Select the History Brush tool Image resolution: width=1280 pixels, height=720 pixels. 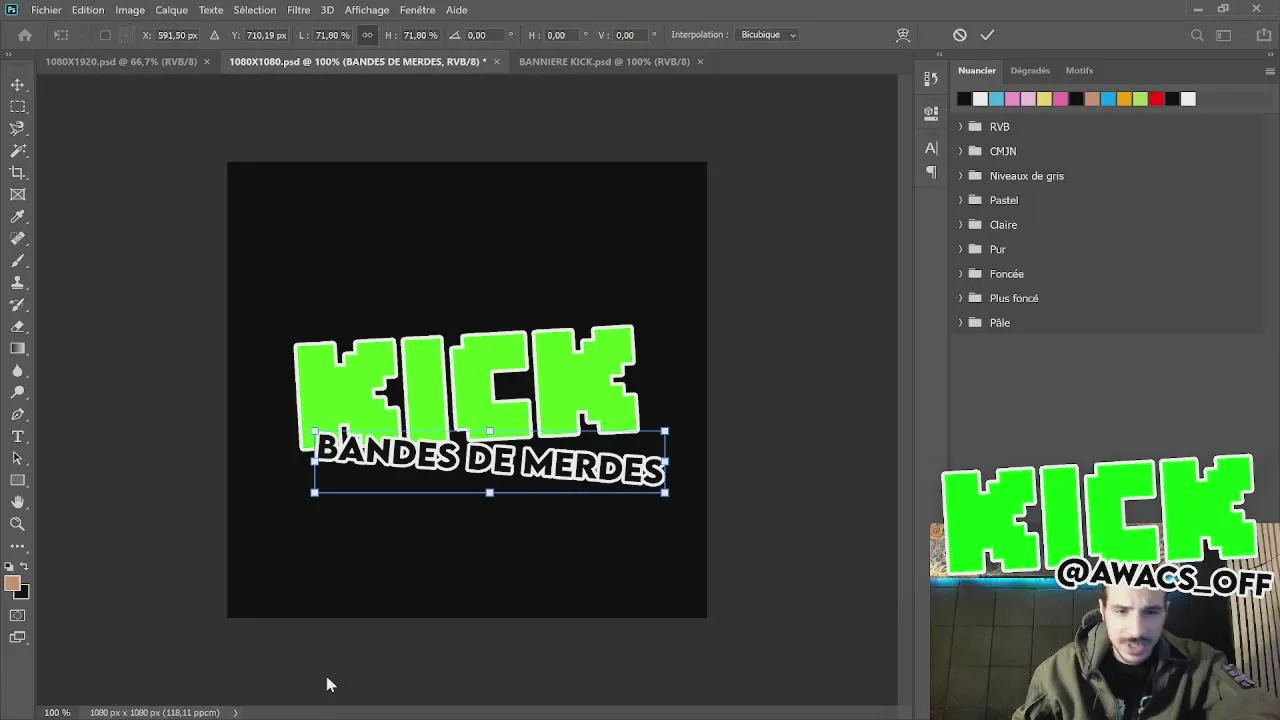[18, 305]
